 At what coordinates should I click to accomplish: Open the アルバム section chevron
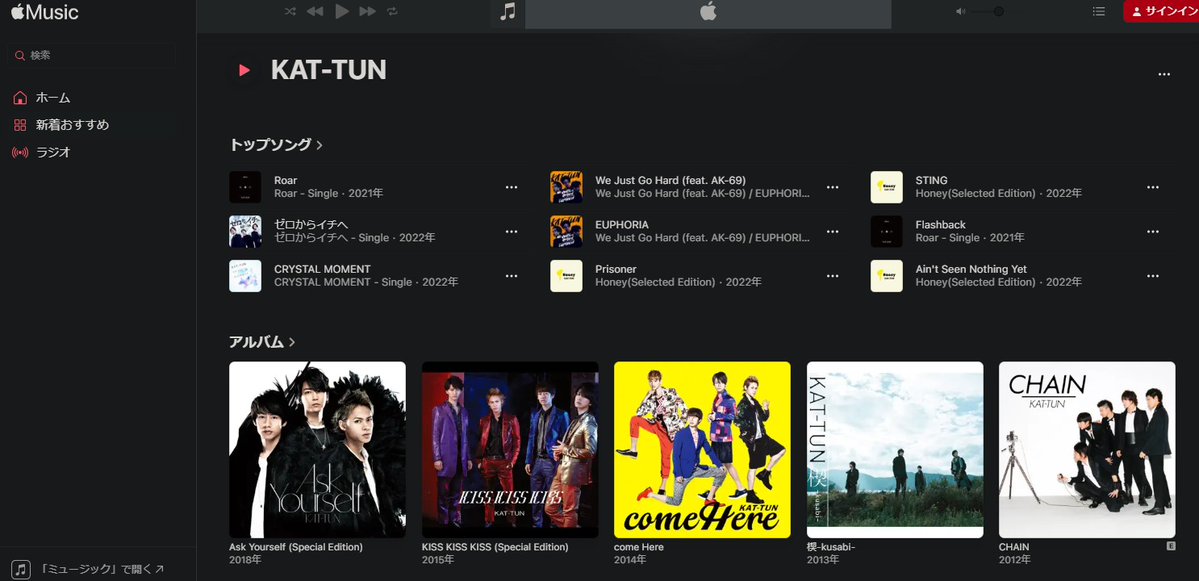click(290, 342)
